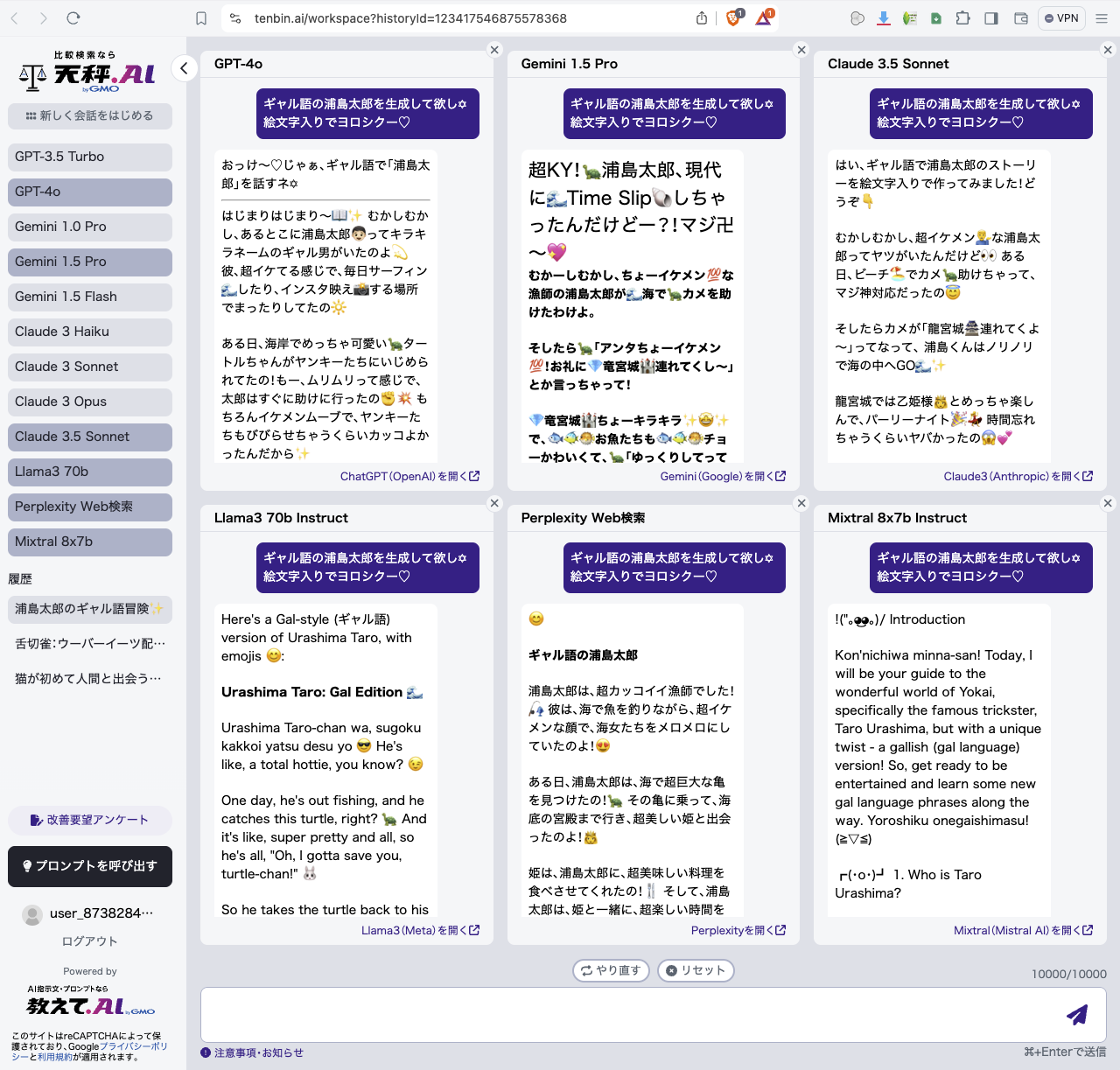
Task: Open the VPN dropdown in browser toolbar
Action: click(1060, 17)
